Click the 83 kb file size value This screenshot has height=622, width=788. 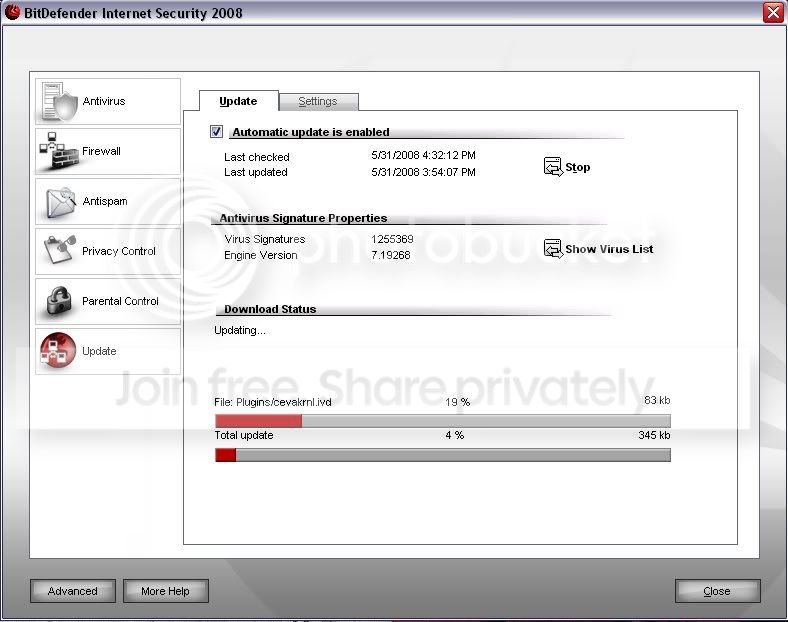pos(657,400)
